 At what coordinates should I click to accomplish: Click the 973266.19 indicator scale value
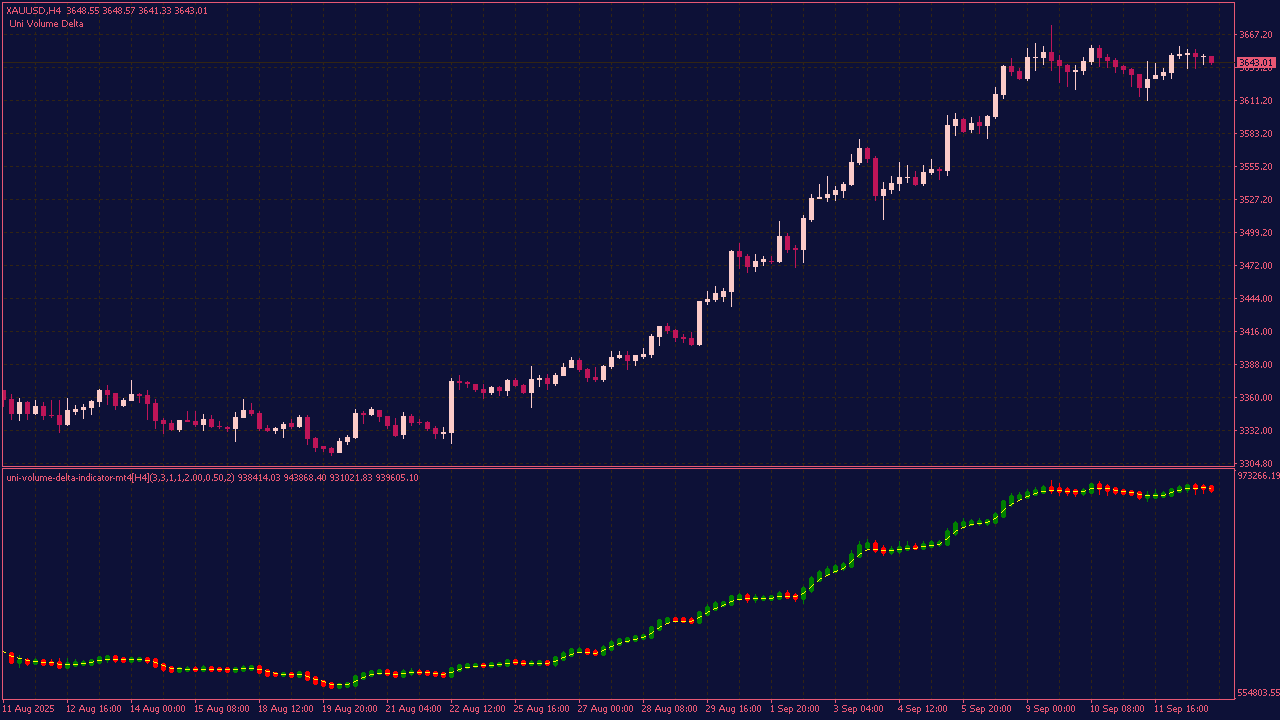pyautogui.click(x=1257, y=477)
